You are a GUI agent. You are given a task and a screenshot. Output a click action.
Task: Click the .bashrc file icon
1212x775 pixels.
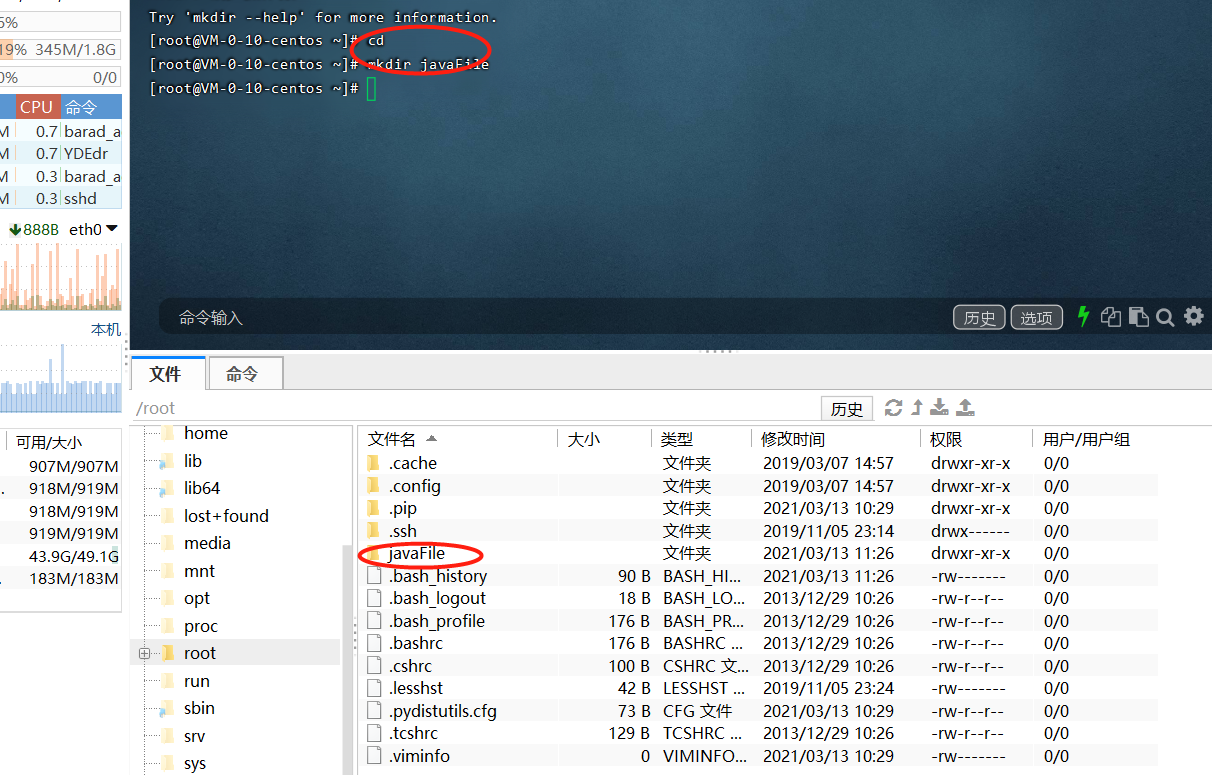tap(374, 643)
